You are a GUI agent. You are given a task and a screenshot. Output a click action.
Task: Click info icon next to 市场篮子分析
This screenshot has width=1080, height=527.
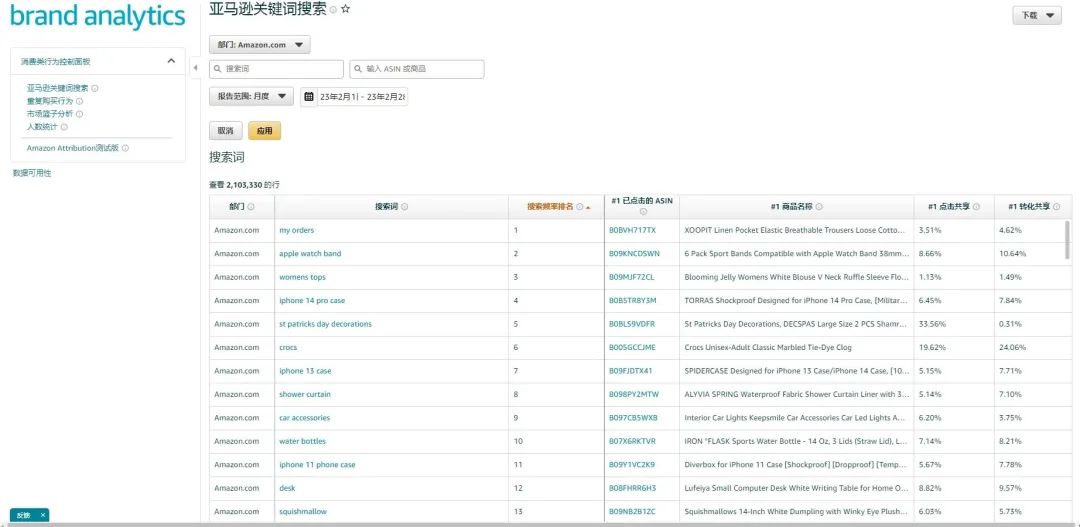[x=80, y=114]
